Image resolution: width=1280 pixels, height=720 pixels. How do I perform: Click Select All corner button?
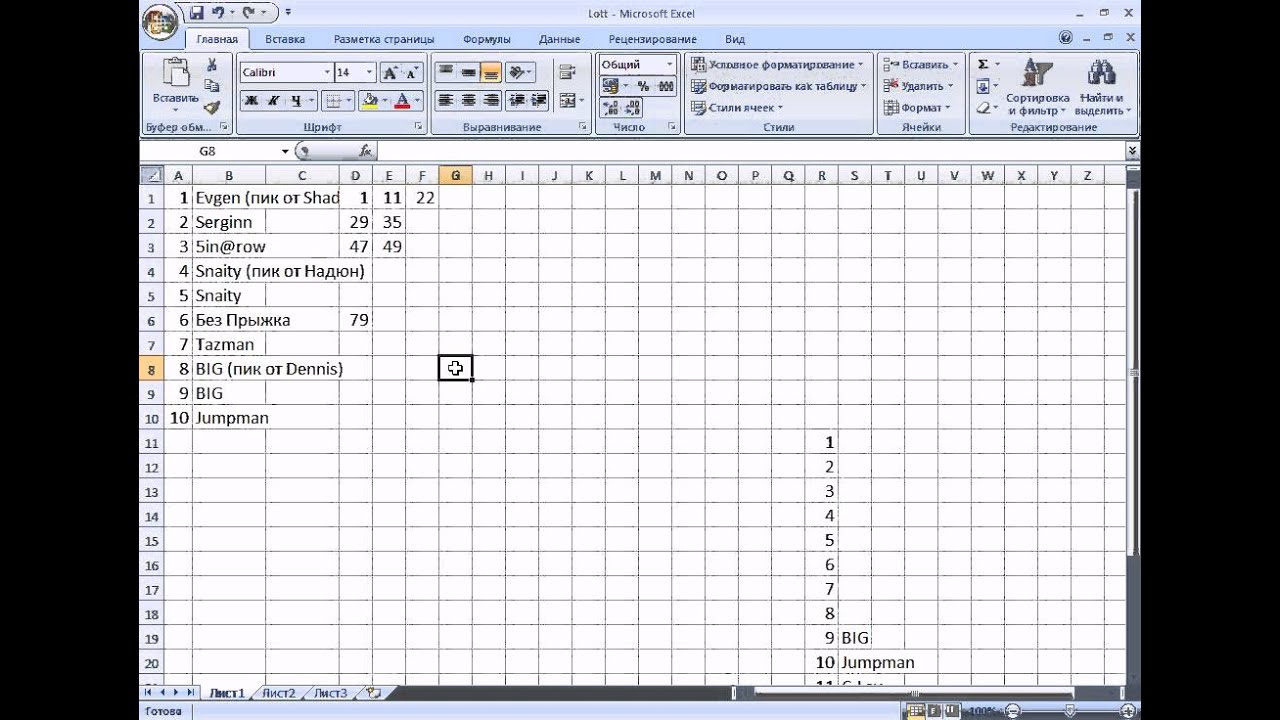point(152,176)
